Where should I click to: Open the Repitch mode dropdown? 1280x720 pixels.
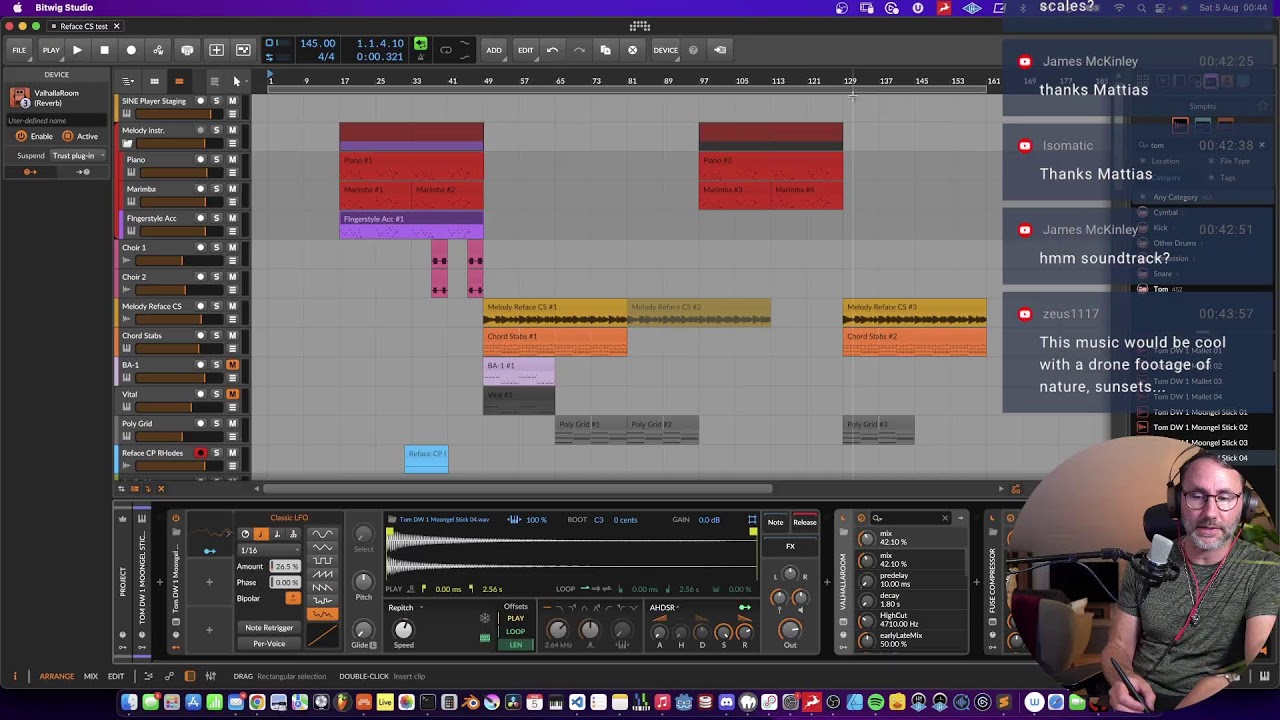click(x=404, y=608)
